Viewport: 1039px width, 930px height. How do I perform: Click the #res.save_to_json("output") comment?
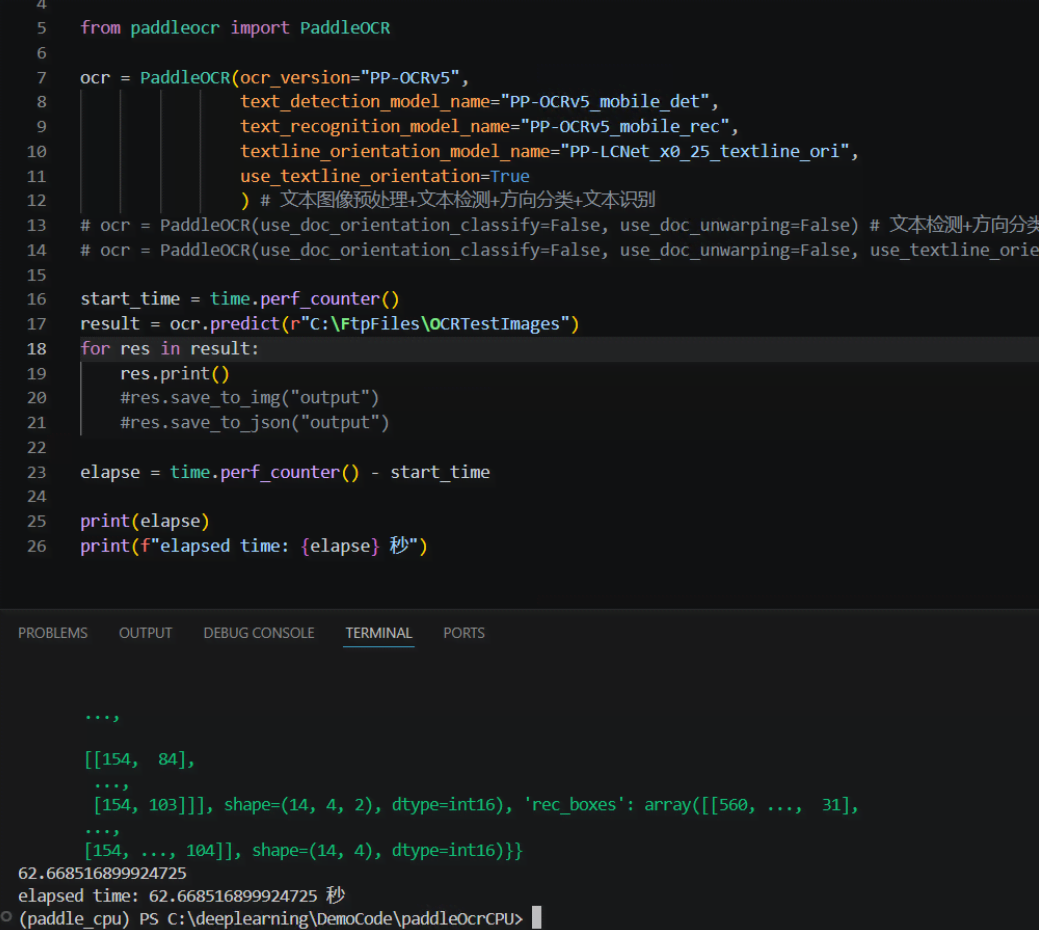254,423
